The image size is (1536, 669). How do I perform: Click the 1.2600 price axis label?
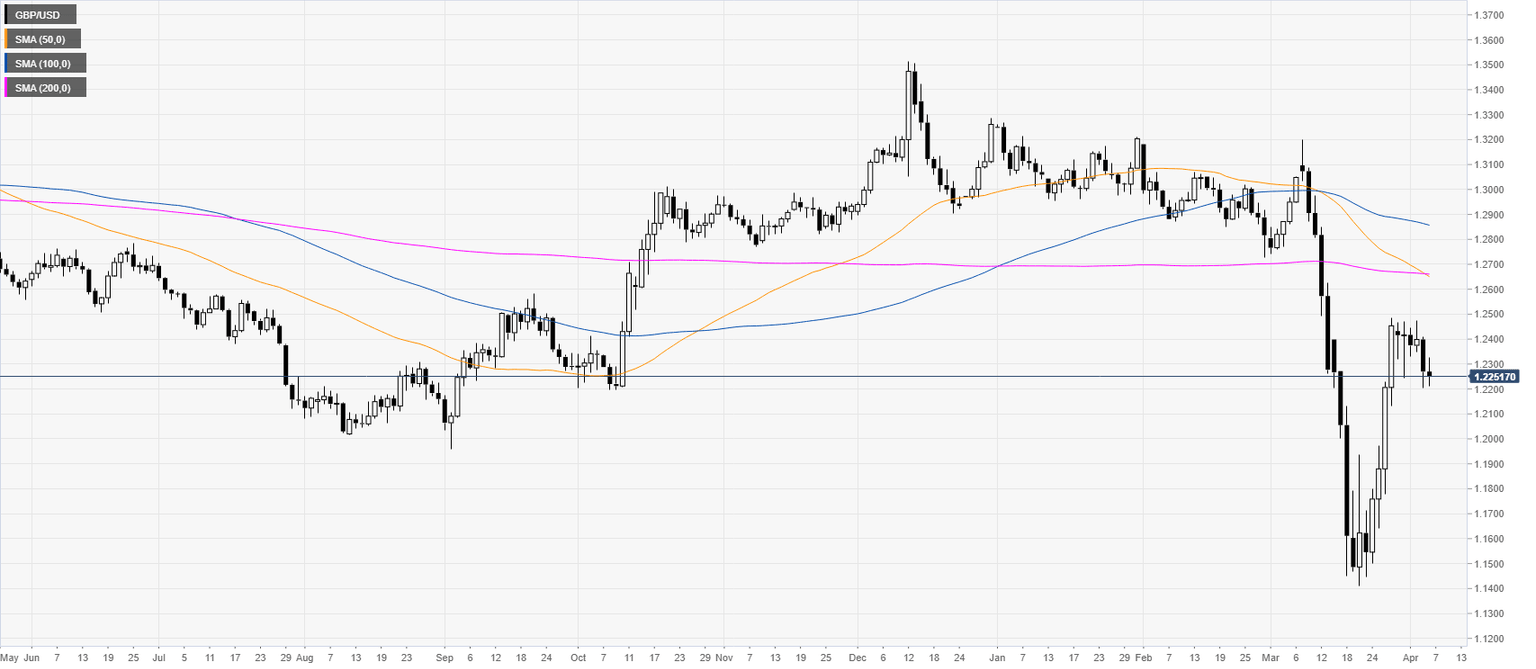1487,290
